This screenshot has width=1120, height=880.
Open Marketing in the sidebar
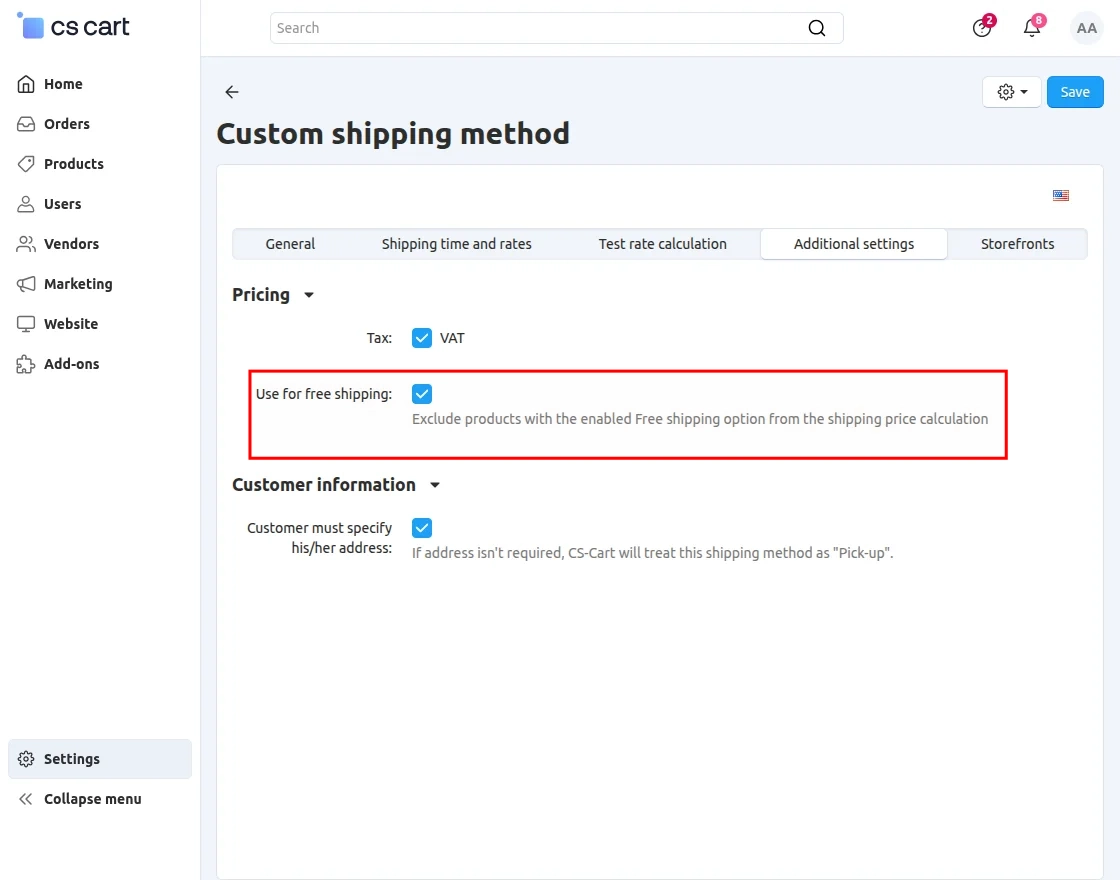pos(78,284)
